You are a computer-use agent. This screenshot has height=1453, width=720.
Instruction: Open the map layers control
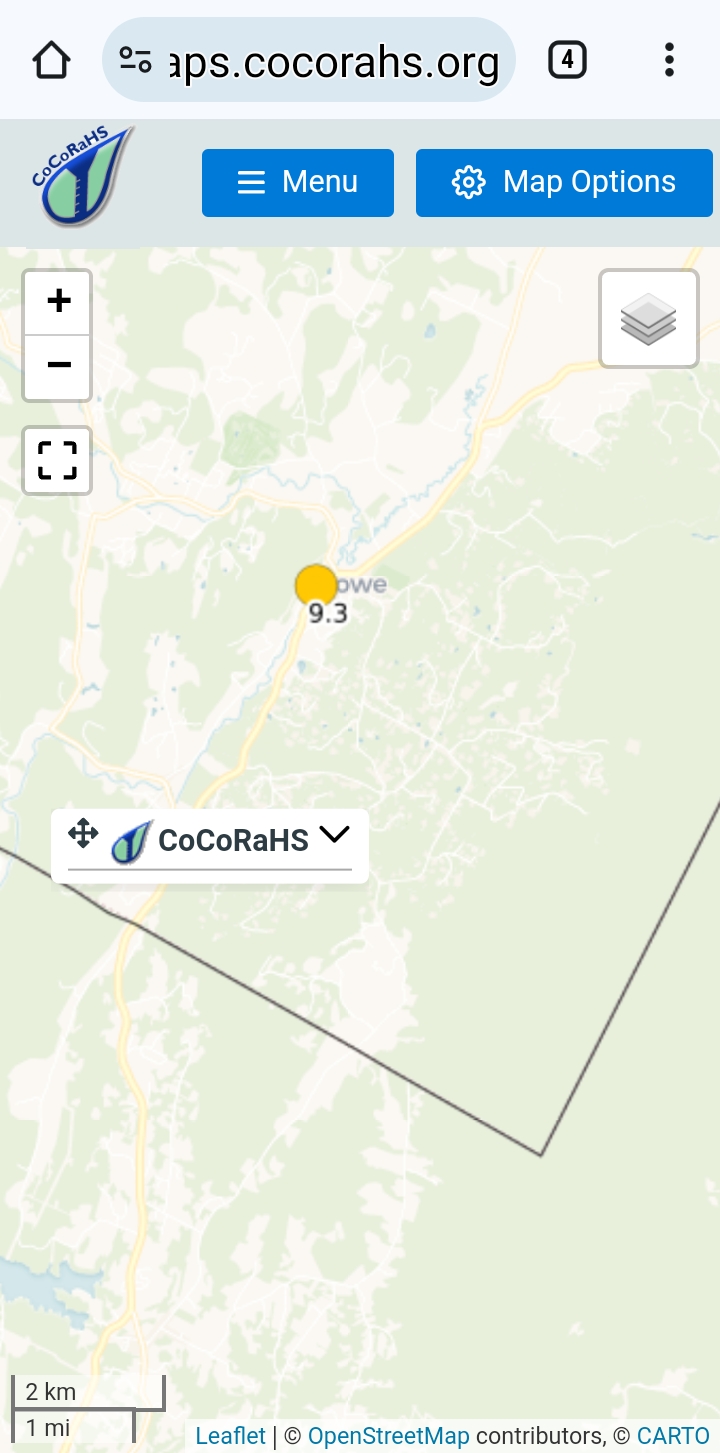point(649,319)
